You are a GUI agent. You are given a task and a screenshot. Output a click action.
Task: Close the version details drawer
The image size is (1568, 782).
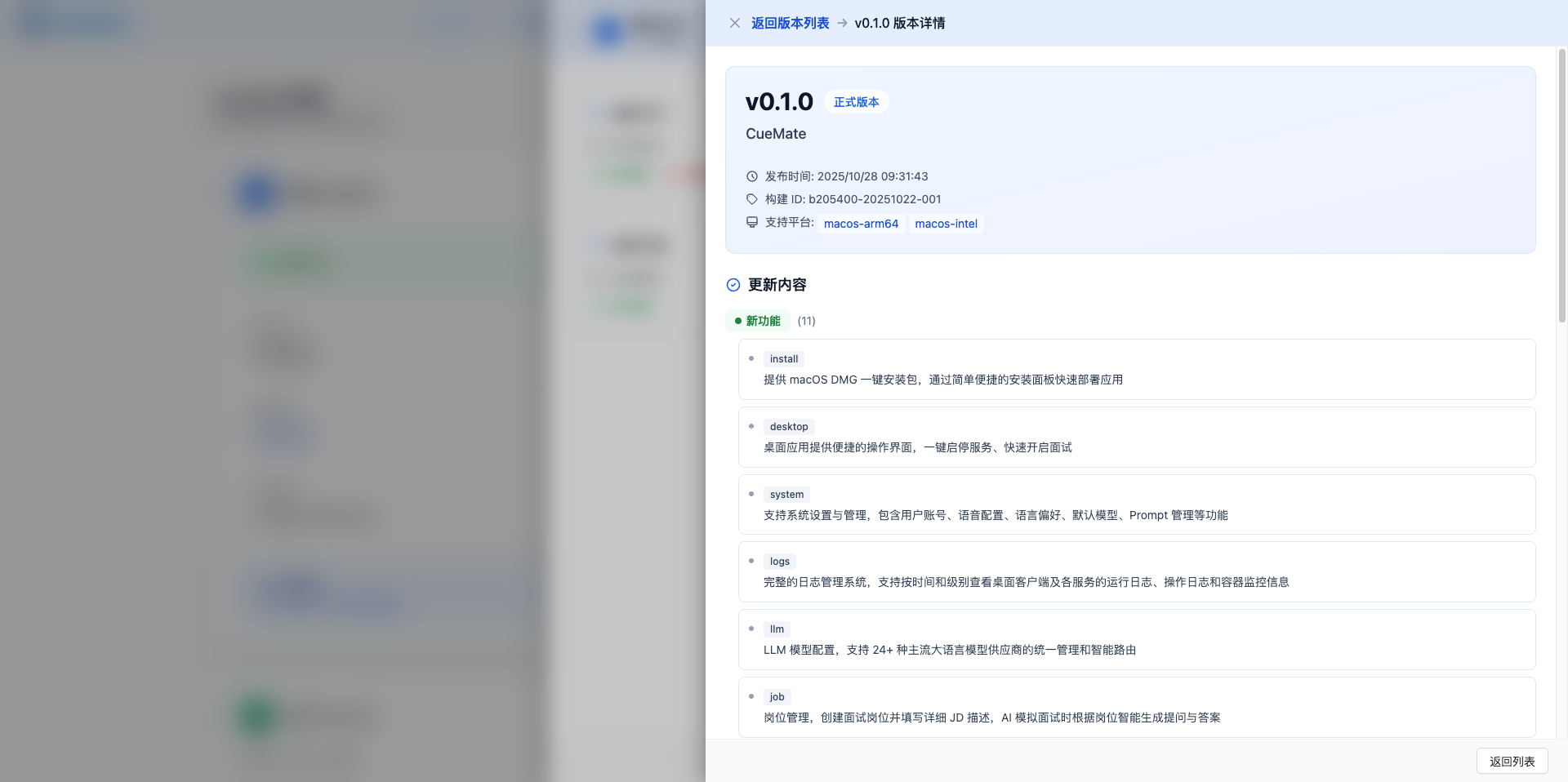pyautogui.click(x=734, y=23)
